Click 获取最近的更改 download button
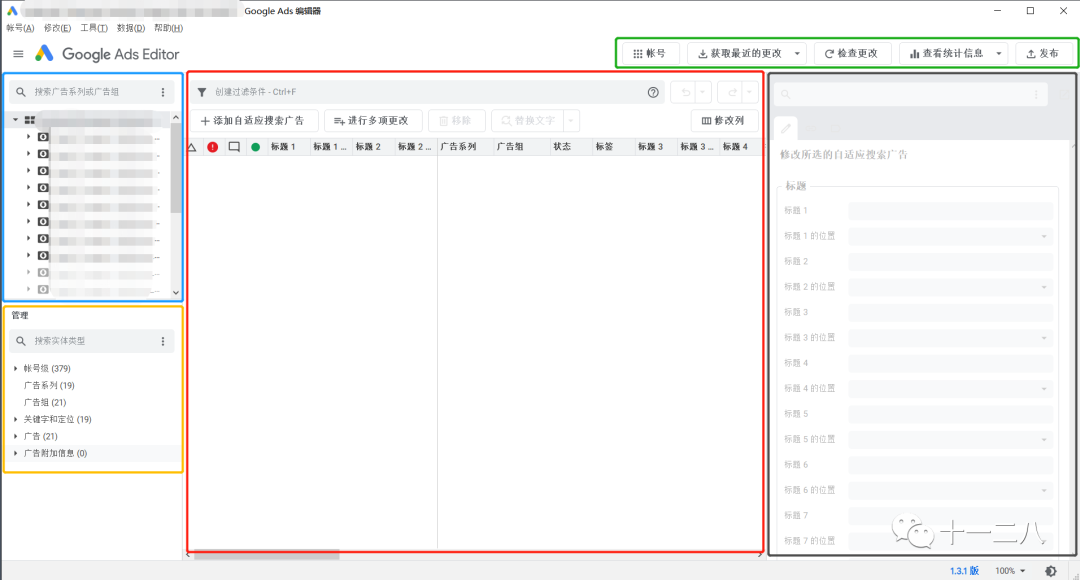Screen dimensions: 1080x580 click(x=740, y=53)
